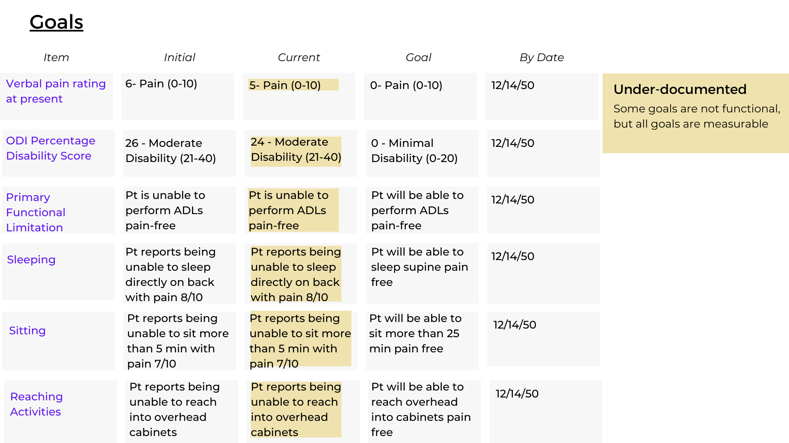The width and height of the screenshot is (789, 443).
Task: Open the Verbal pain rating at present link
Action: point(56,91)
